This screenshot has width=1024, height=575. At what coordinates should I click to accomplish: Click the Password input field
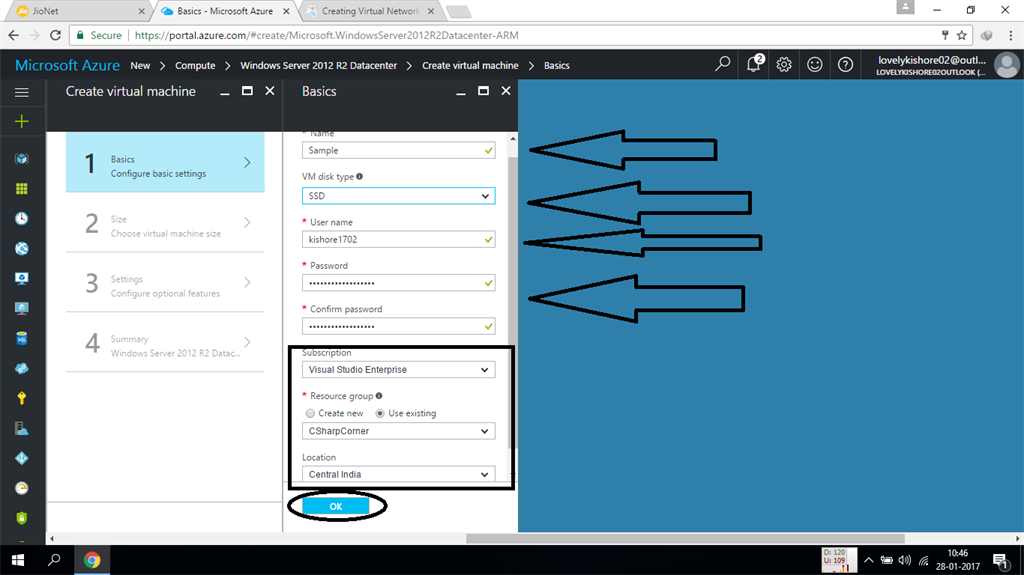click(398, 283)
